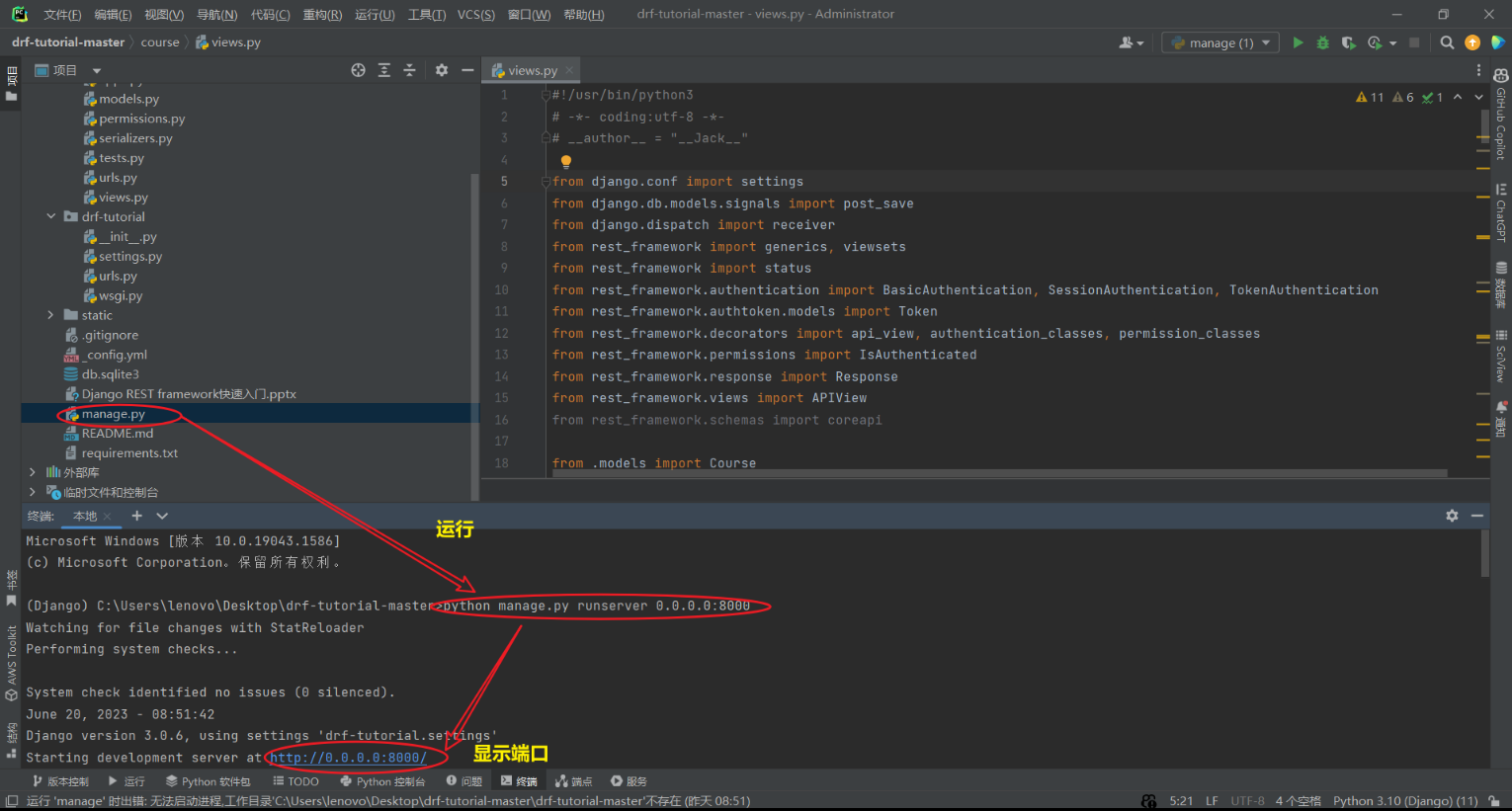Collapse all in the project tree
Image resolution: width=1512 pixels, height=811 pixels.
pyautogui.click(x=409, y=70)
